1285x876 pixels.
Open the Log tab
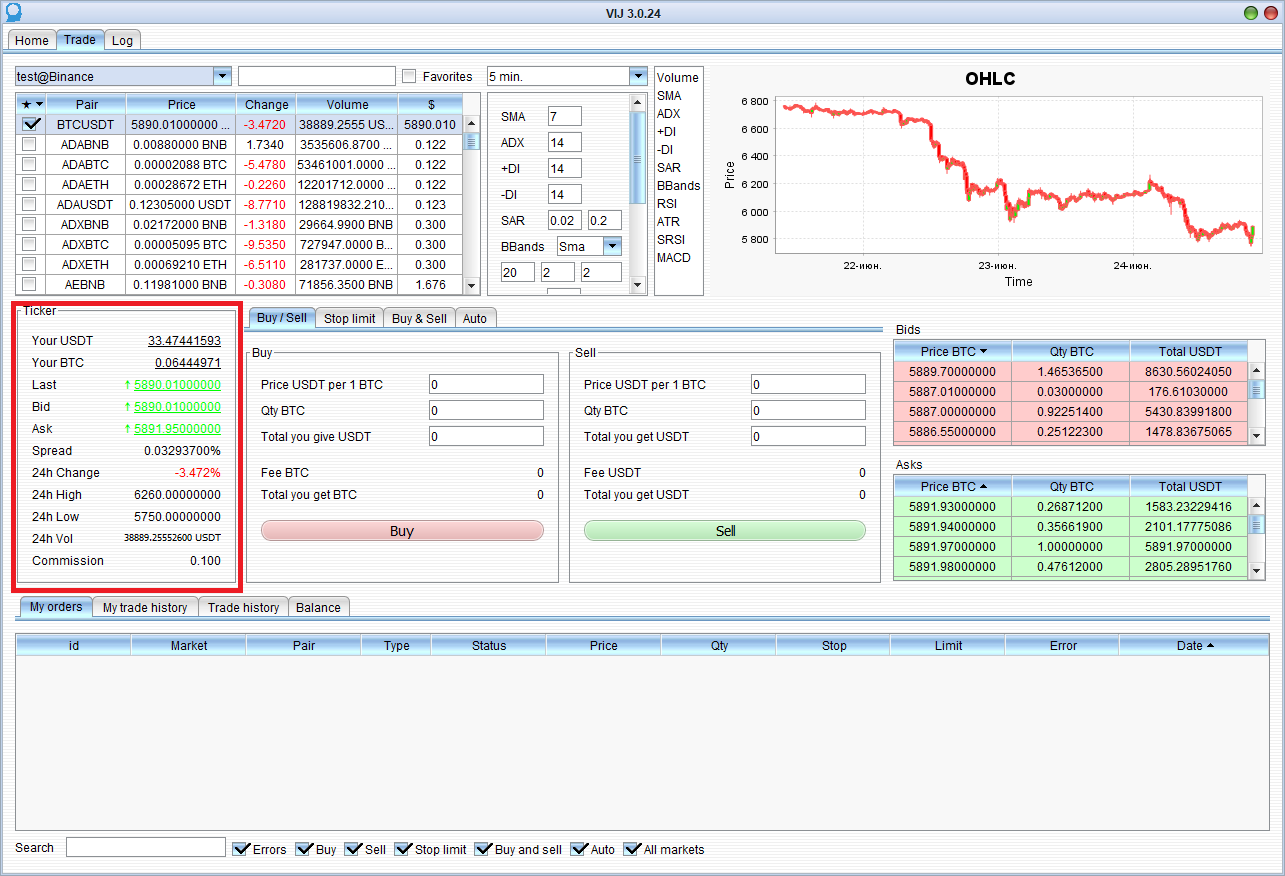click(122, 40)
